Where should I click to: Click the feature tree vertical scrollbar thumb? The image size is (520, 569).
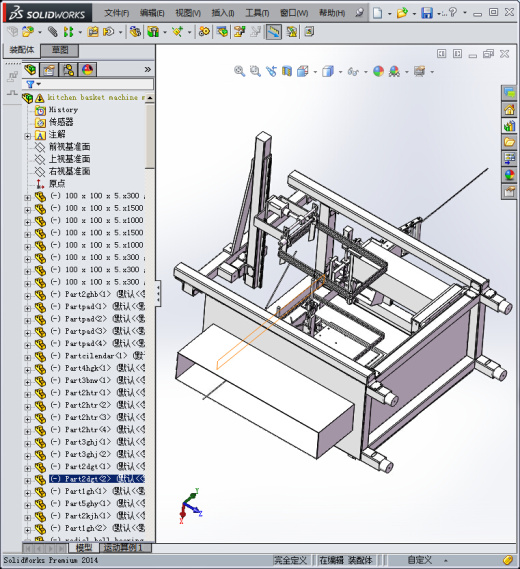click(150, 136)
